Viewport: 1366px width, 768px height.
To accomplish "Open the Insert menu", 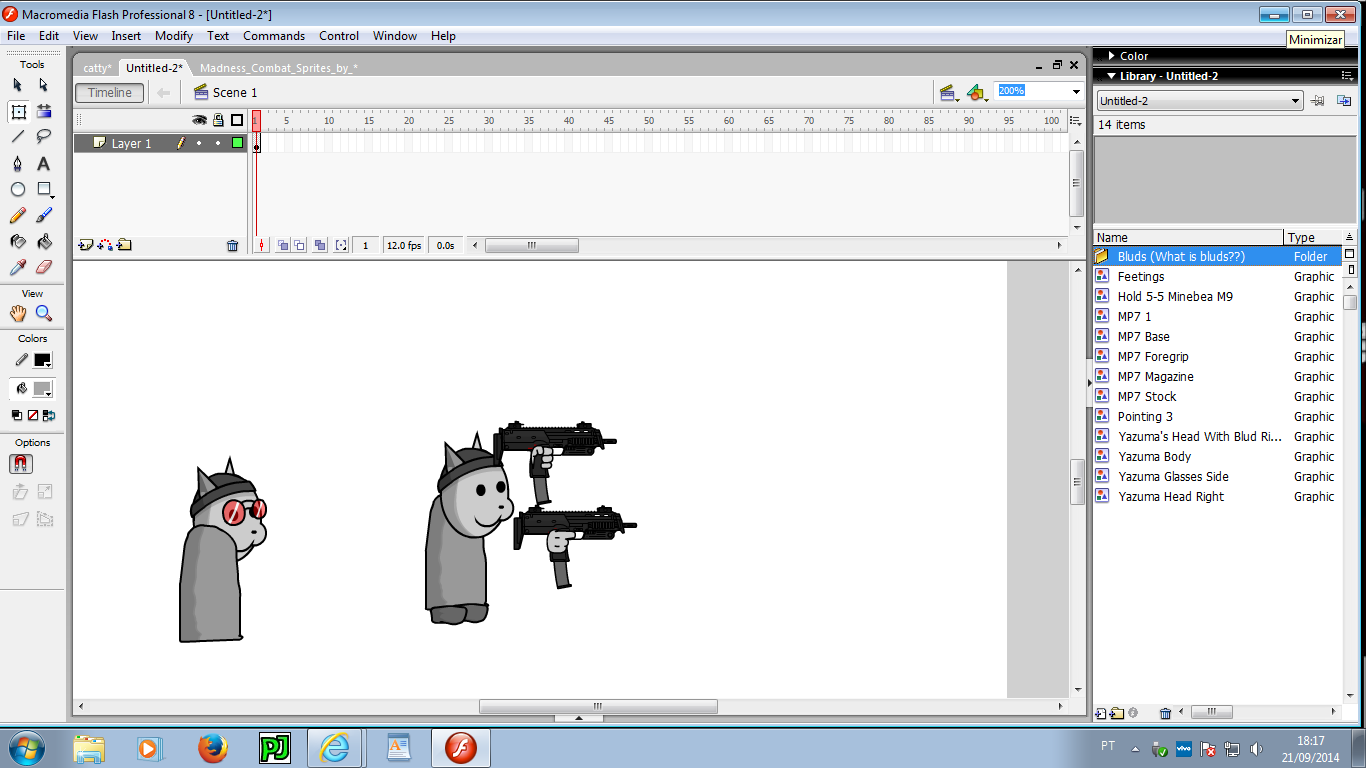I will 126,36.
